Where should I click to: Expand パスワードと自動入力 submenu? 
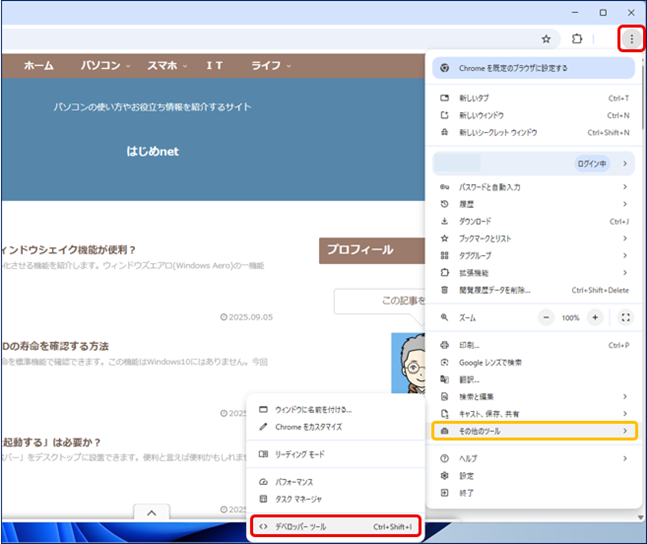click(533, 187)
